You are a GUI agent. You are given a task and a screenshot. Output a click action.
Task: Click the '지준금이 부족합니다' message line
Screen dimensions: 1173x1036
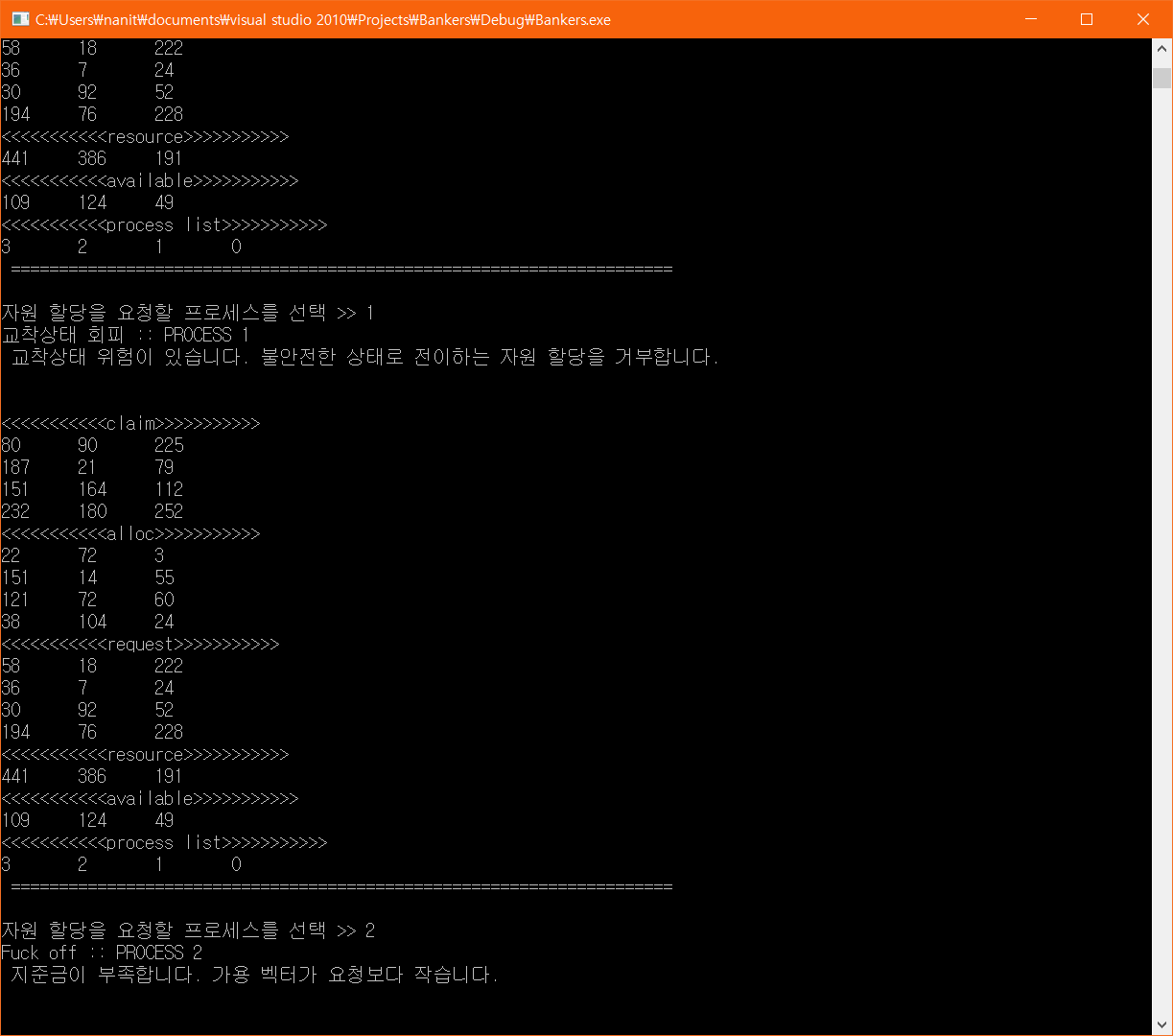tap(254, 975)
